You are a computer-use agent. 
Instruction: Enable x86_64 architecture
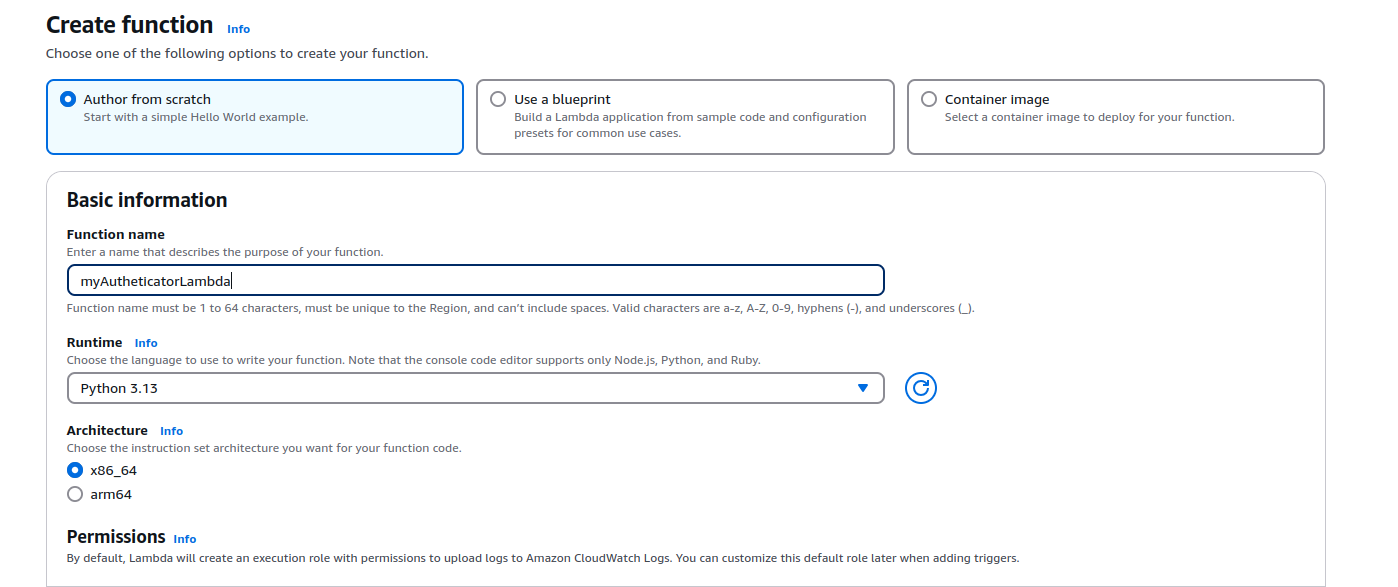pos(75,470)
